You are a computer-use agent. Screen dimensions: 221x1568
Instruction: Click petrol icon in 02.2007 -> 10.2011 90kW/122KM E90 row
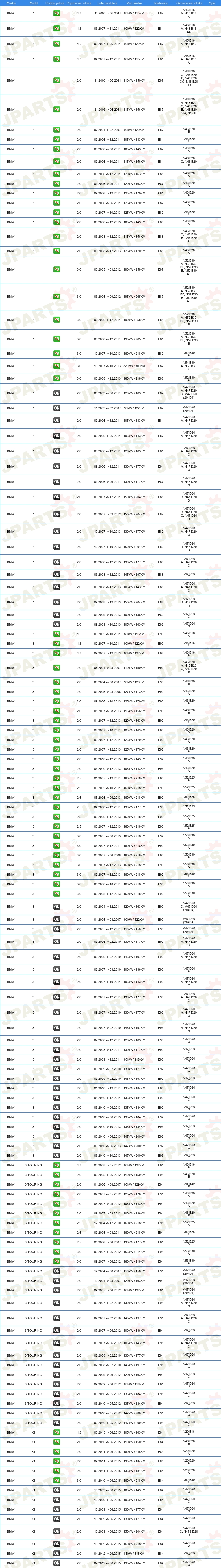coord(57,643)
